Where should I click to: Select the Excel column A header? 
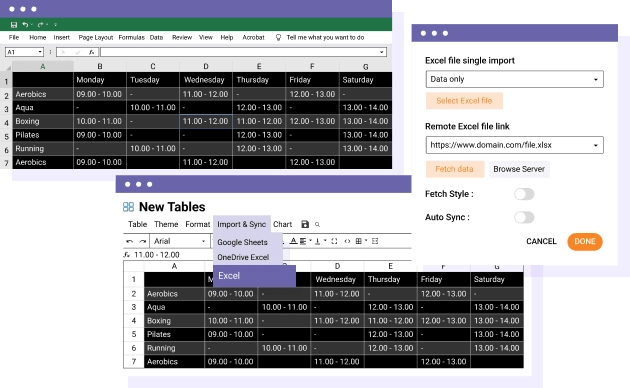[43, 66]
